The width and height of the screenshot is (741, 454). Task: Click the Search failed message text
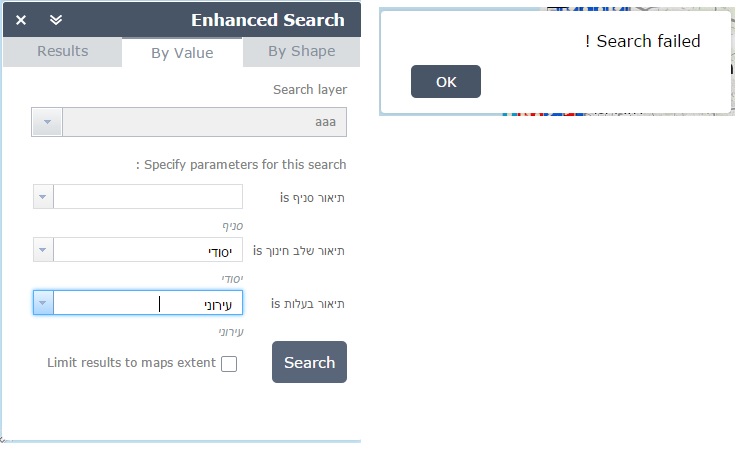tap(647, 41)
